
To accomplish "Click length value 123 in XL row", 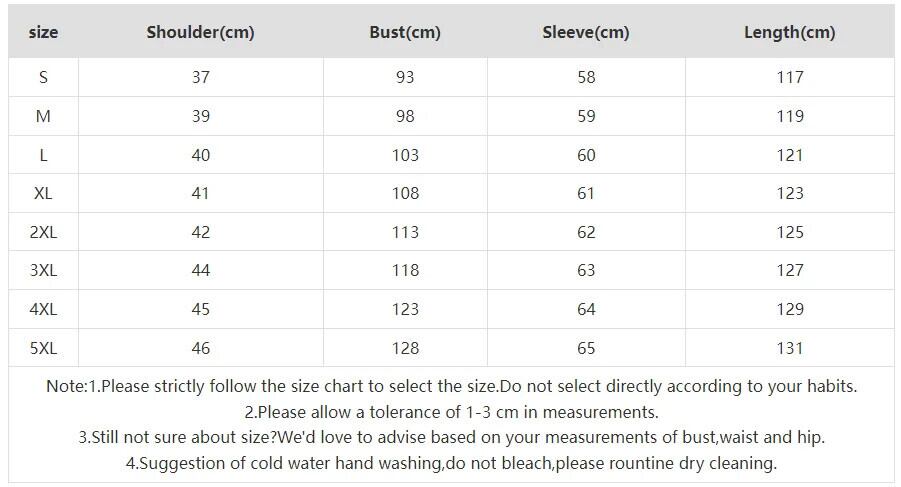I will point(790,193).
